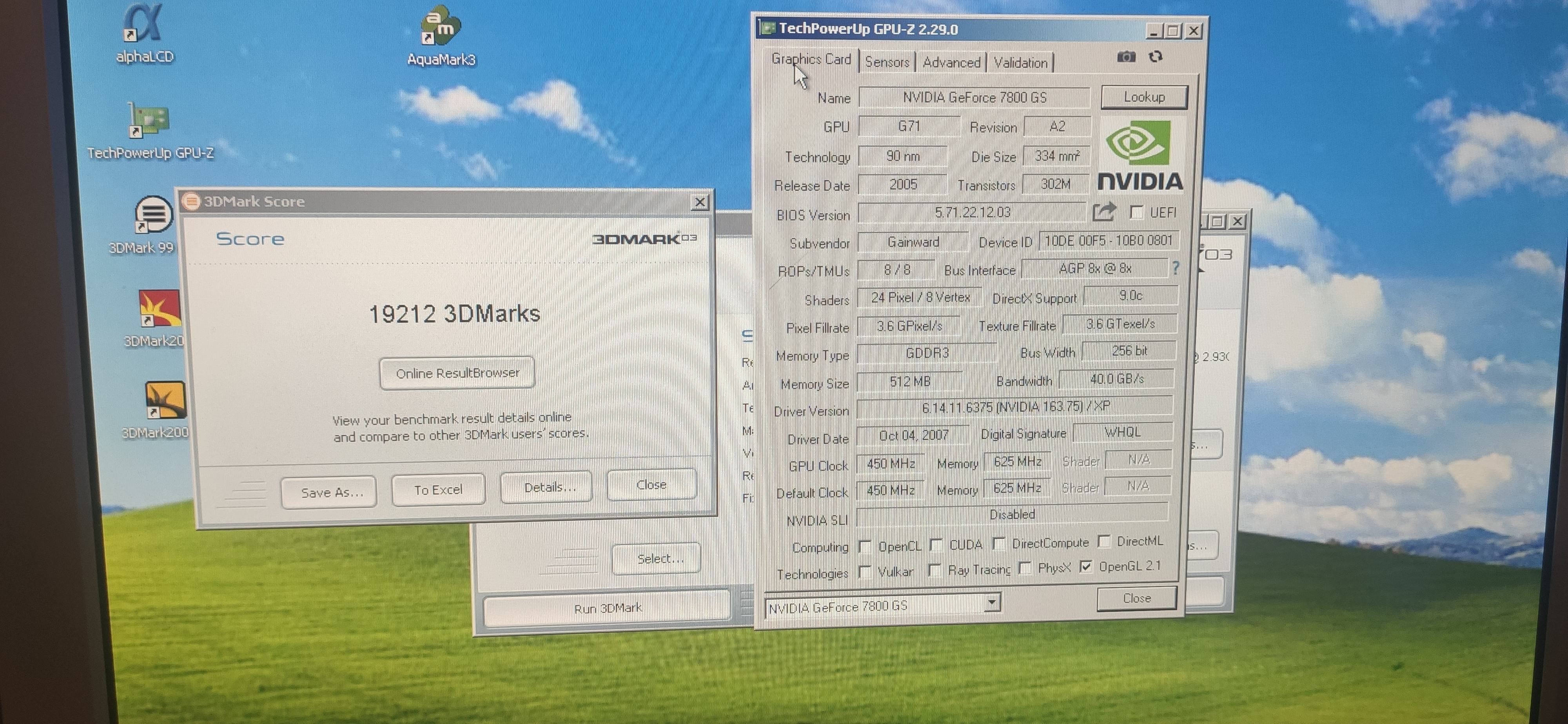1568x724 pixels.
Task: Click the Memory Size 512 MB field
Action: (x=909, y=381)
